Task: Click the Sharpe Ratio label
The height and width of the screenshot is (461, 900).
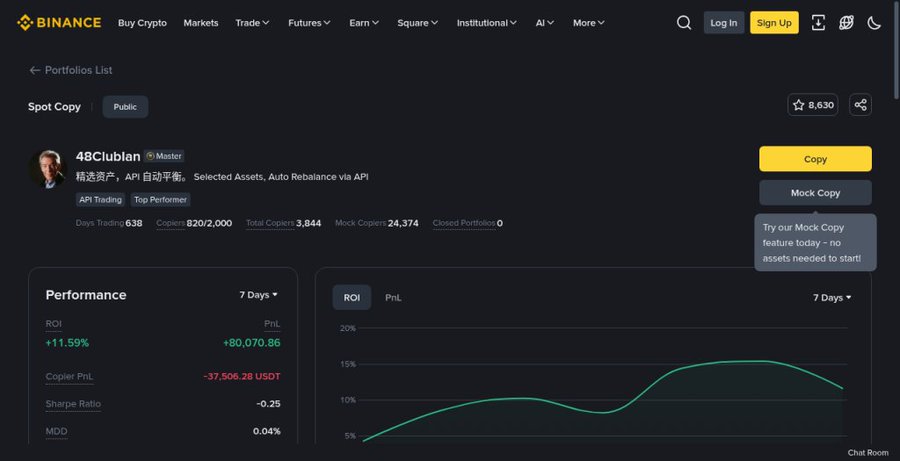Action: 73,404
